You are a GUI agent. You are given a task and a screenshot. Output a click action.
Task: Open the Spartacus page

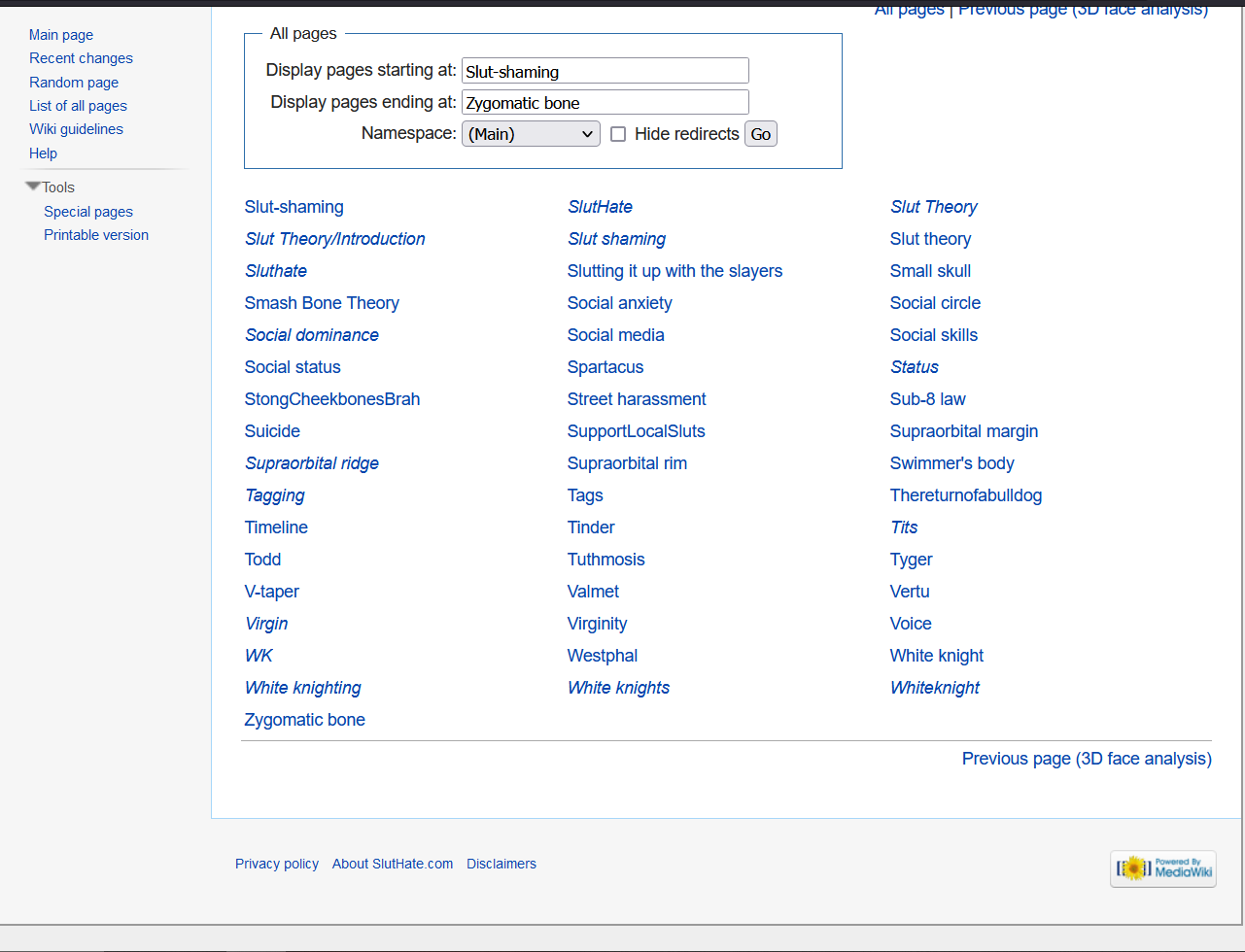[605, 367]
